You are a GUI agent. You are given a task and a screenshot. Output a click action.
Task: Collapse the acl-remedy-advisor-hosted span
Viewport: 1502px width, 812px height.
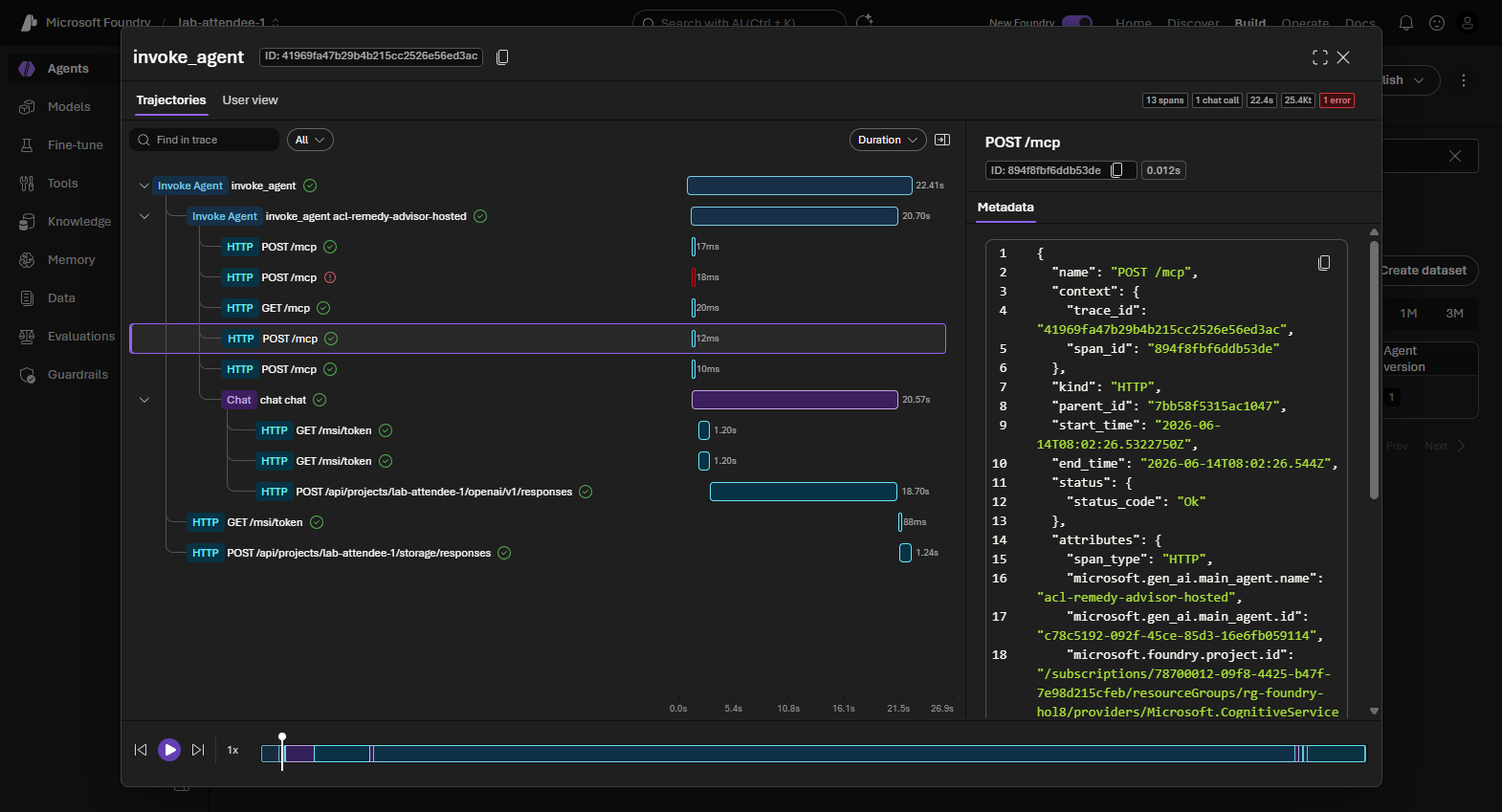144,216
